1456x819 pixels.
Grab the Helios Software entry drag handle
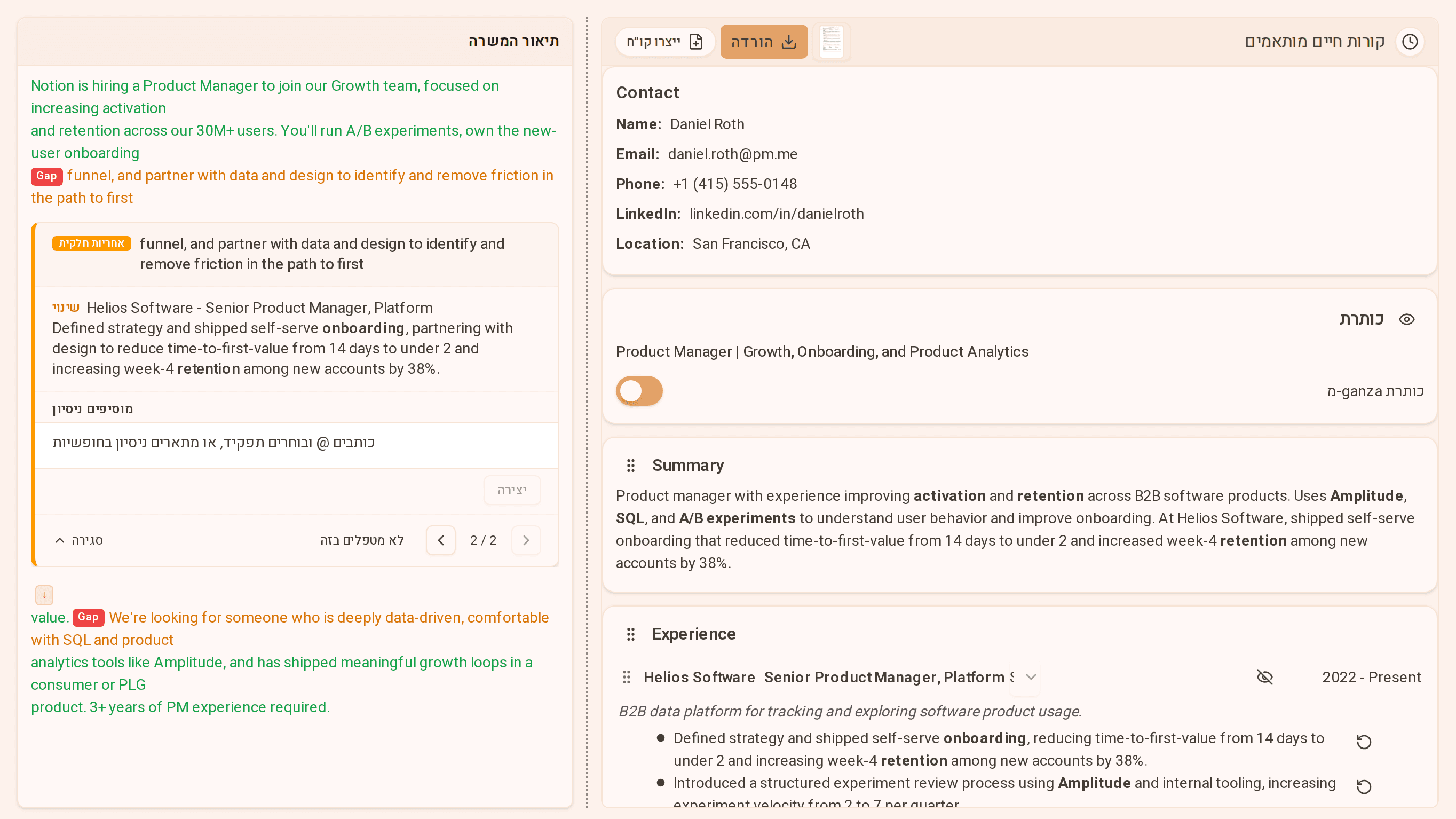626,677
